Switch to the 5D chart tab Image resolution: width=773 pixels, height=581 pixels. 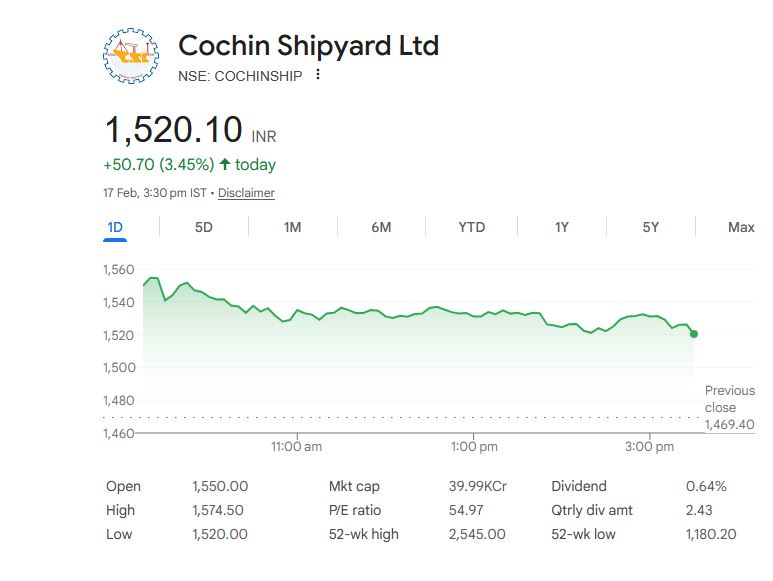[x=204, y=227]
